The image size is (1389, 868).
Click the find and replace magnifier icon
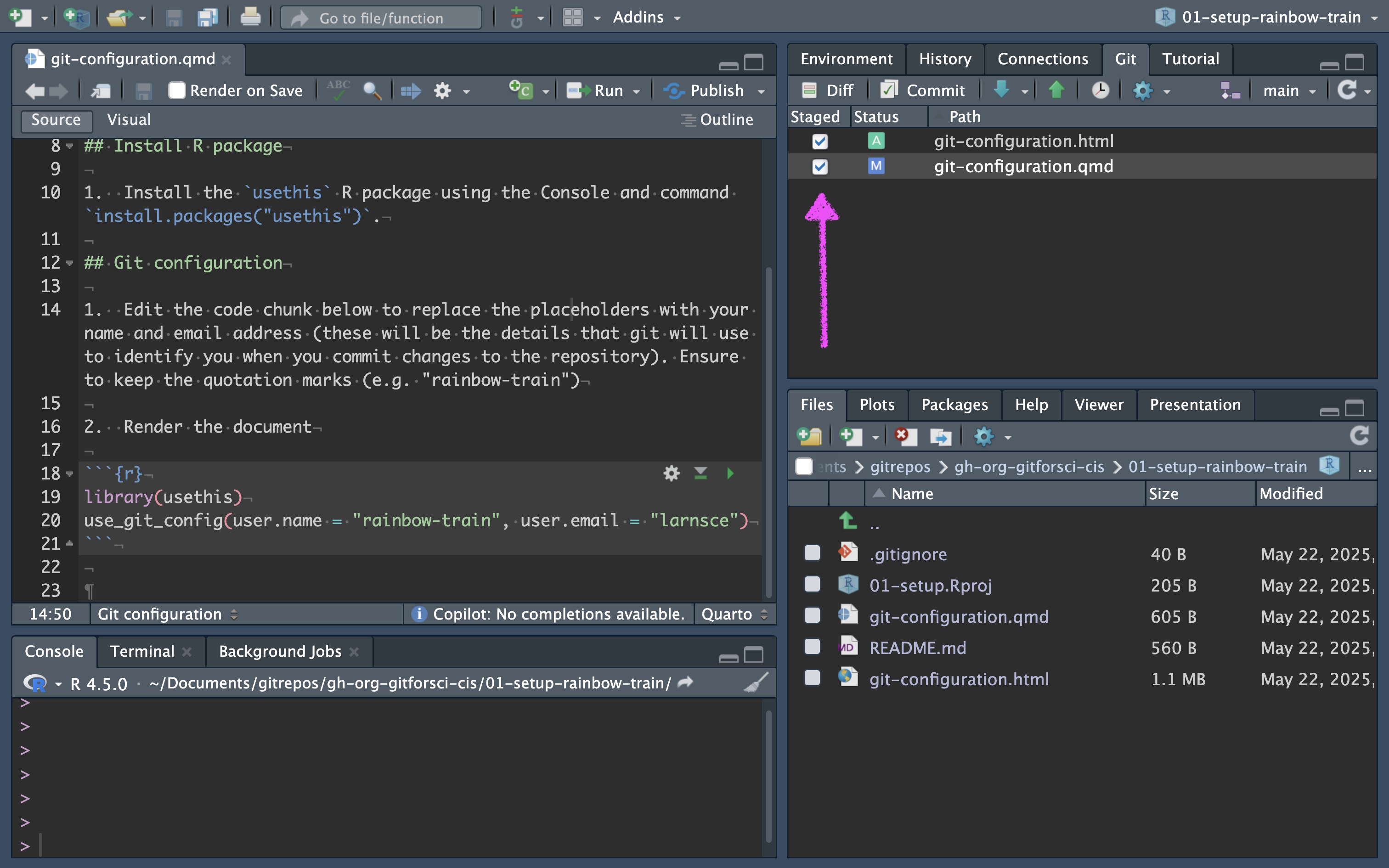[372, 91]
